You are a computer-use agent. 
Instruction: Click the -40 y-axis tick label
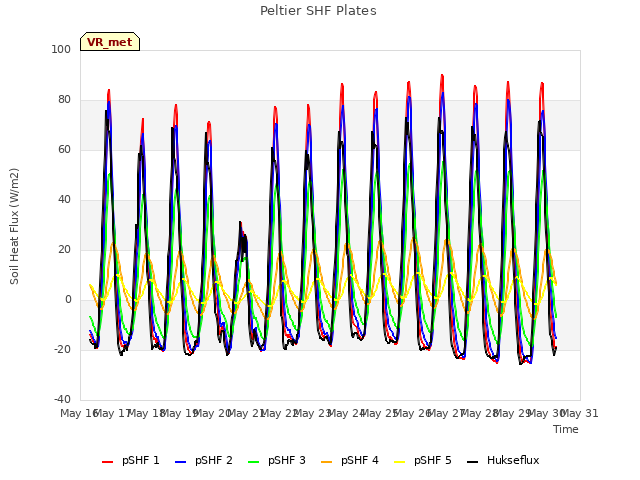[62, 399]
